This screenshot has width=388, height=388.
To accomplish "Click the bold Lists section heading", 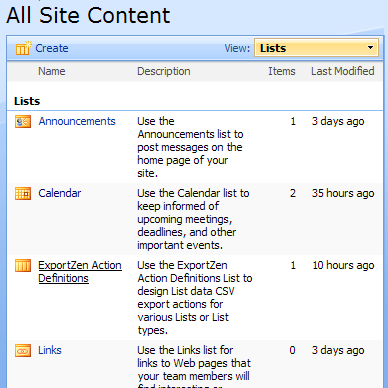I will pyautogui.click(x=27, y=101).
